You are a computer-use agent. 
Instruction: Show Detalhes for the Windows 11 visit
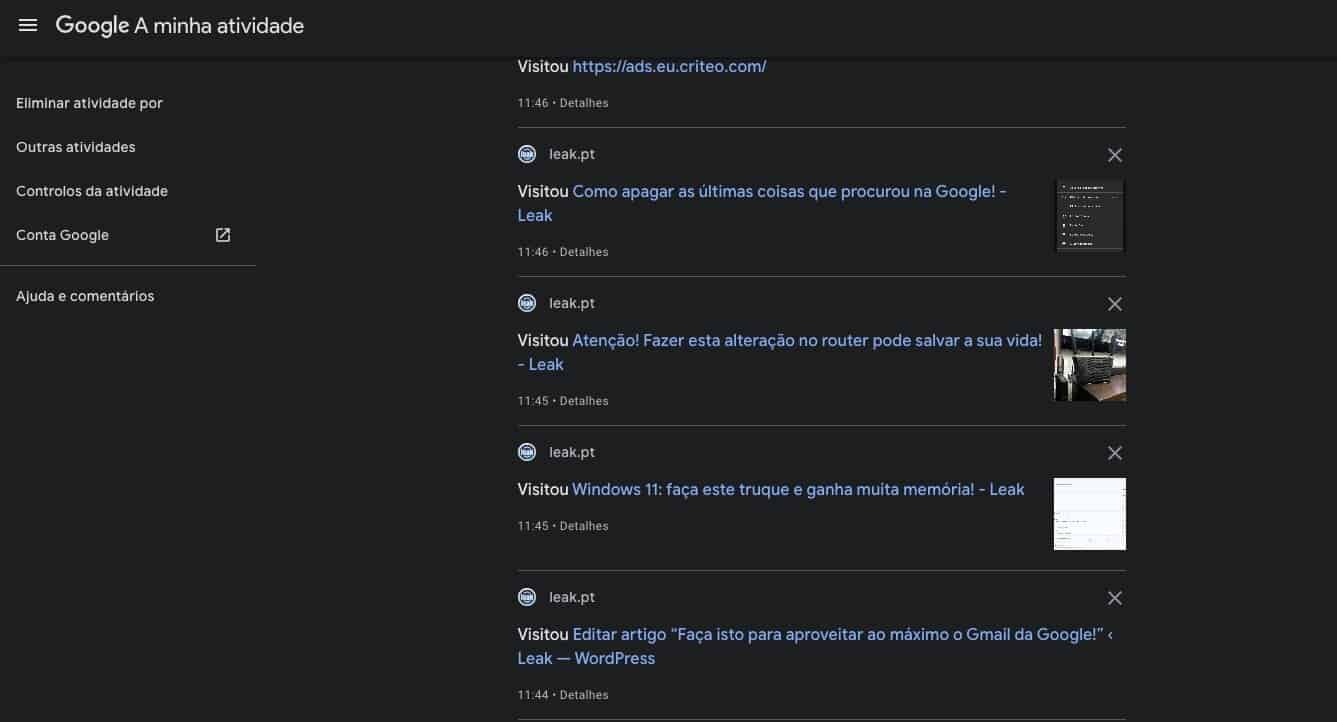click(584, 526)
